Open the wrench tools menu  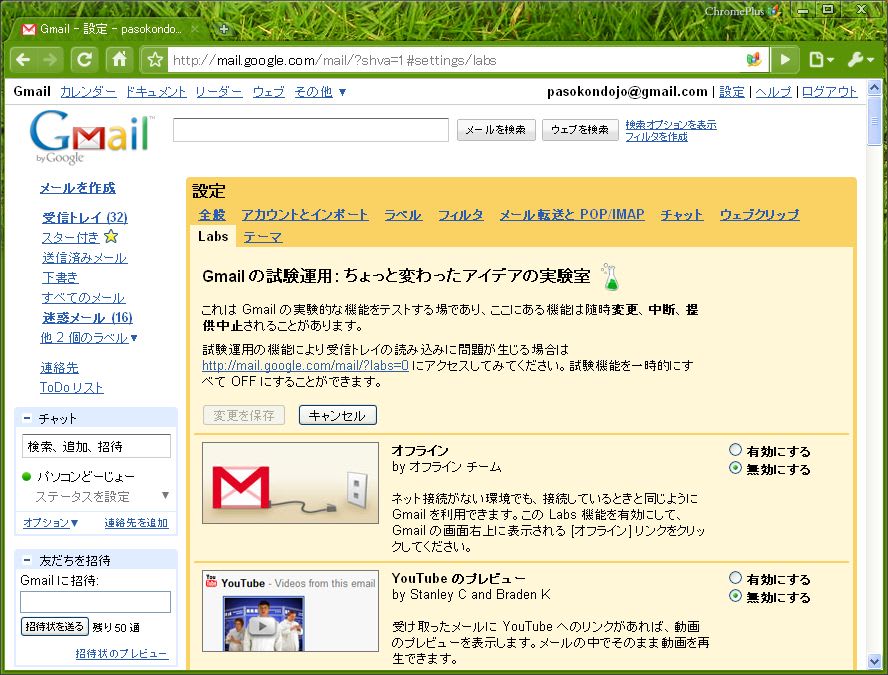[860, 59]
